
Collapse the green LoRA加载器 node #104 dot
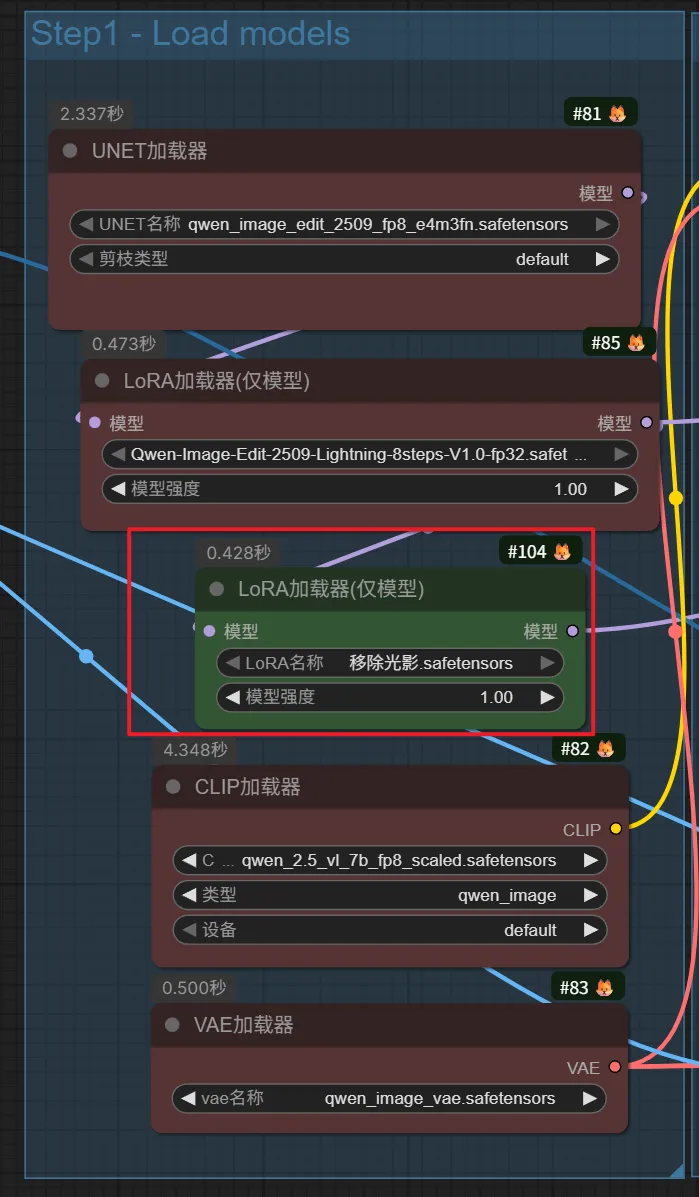pos(217,589)
